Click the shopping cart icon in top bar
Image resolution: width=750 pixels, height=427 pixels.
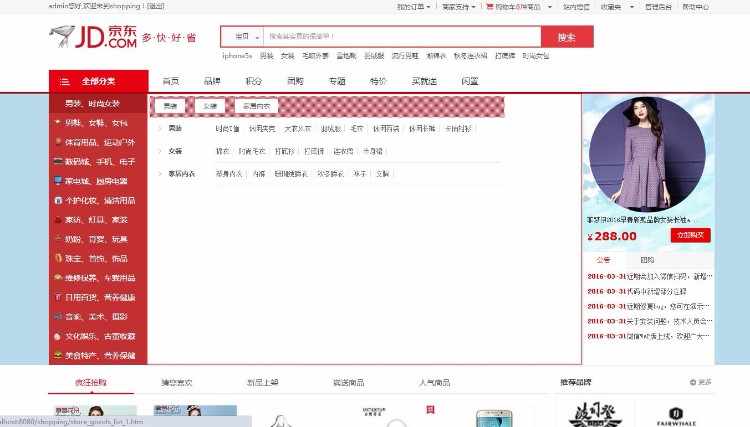click(490, 7)
